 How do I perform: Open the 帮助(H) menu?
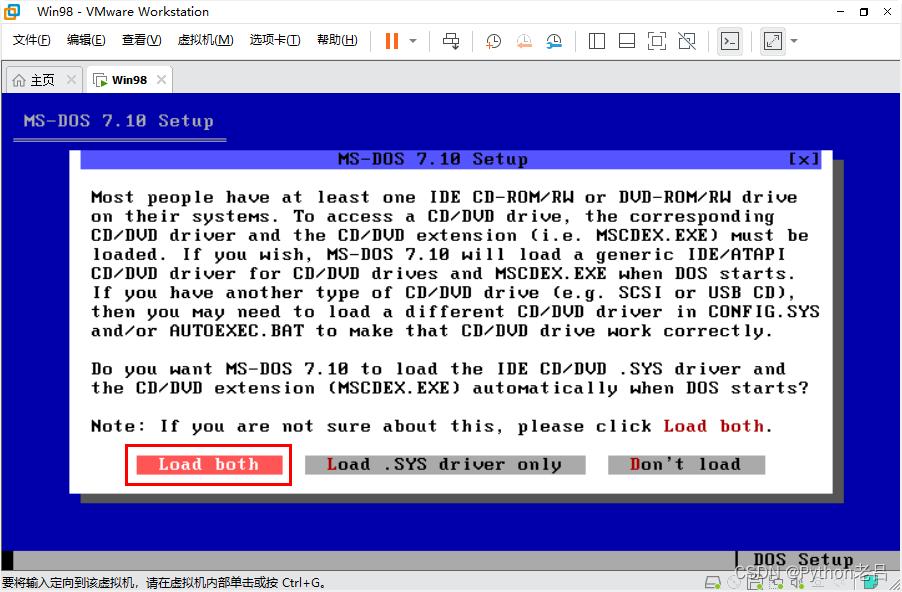click(x=337, y=40)
